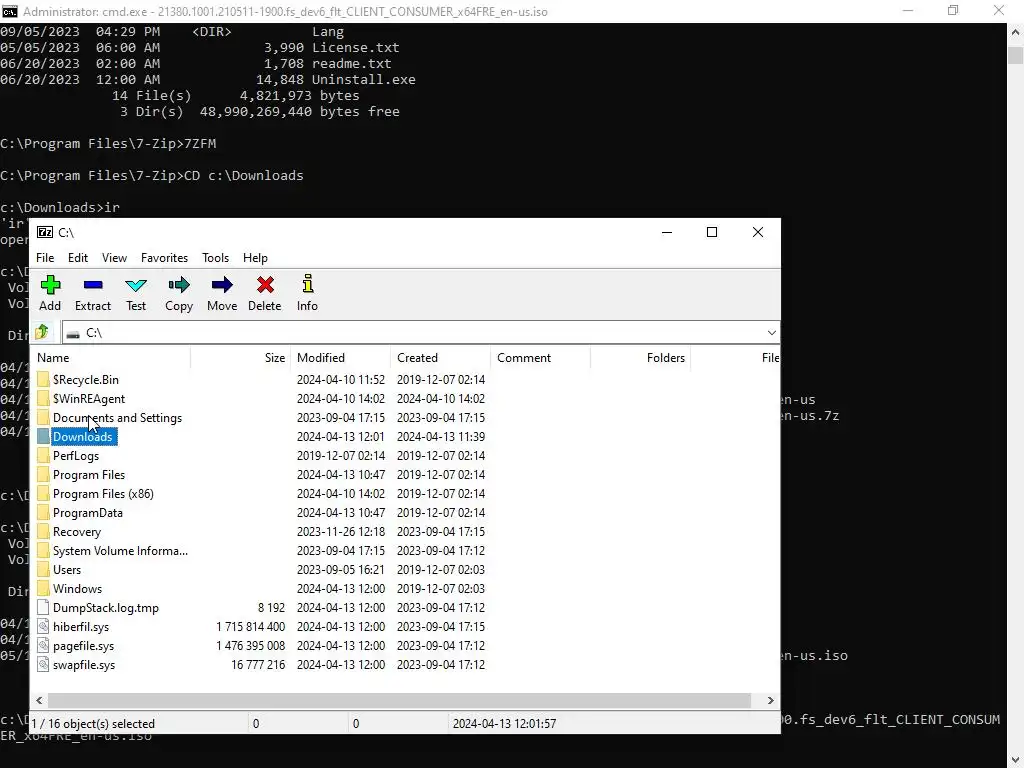Select the swapfile.sys file icon
Screen dimensions: 1024x768
pyautogui.click(x=43, y=664)
